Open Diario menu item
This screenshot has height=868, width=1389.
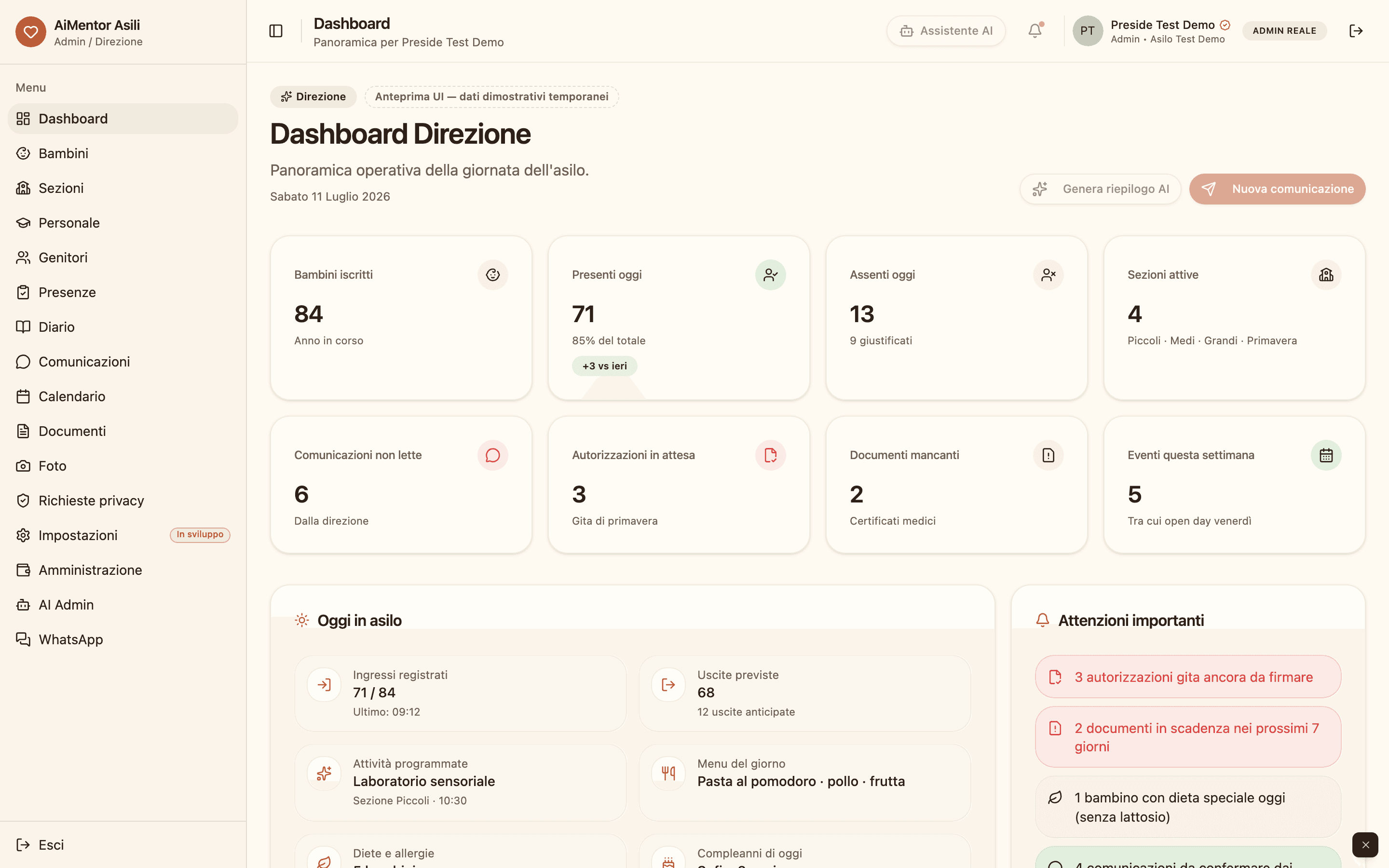123,327
